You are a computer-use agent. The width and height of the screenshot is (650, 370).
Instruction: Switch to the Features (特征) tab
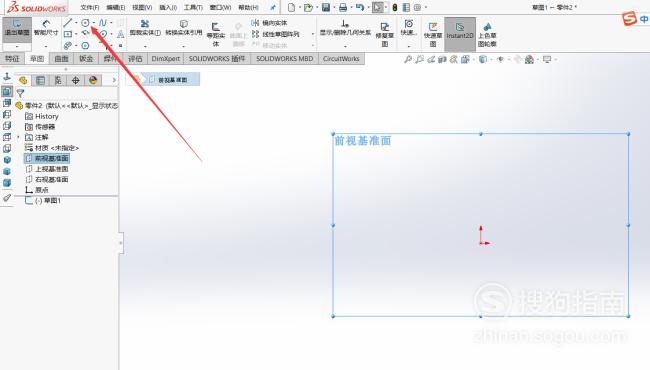(12, 59)
